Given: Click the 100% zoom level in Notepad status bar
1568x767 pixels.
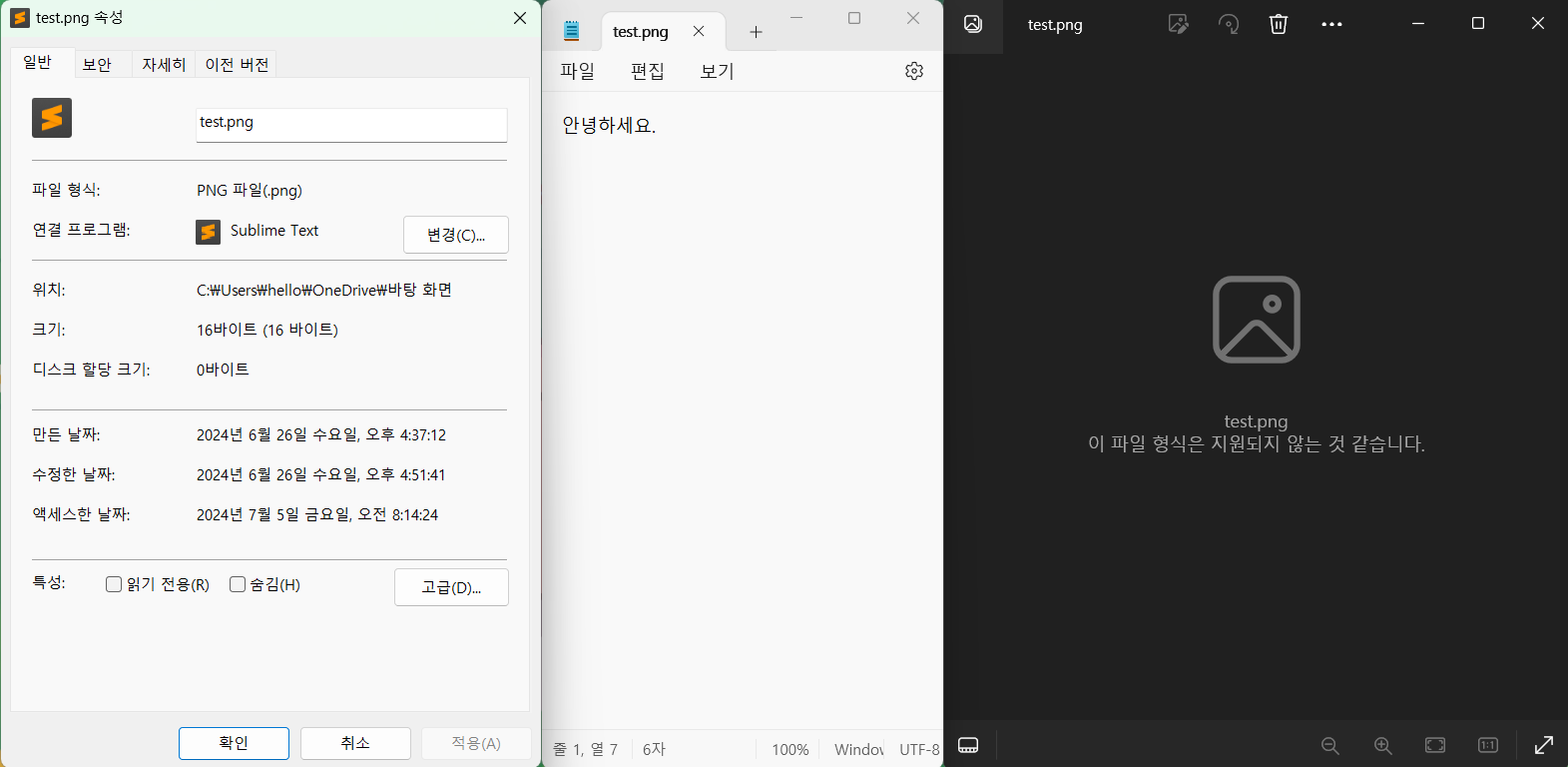Looking at the screenshot, I should pyautogui.click(x=790, y=749).
